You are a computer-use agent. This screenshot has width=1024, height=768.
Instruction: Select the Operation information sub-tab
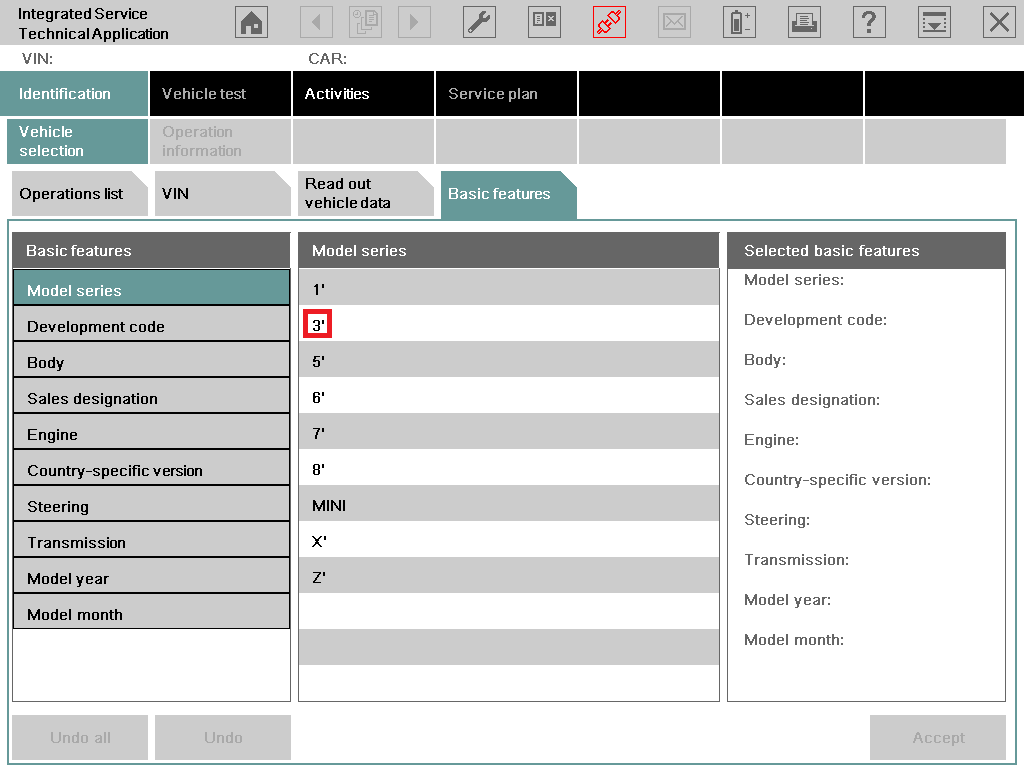(220, 141)
